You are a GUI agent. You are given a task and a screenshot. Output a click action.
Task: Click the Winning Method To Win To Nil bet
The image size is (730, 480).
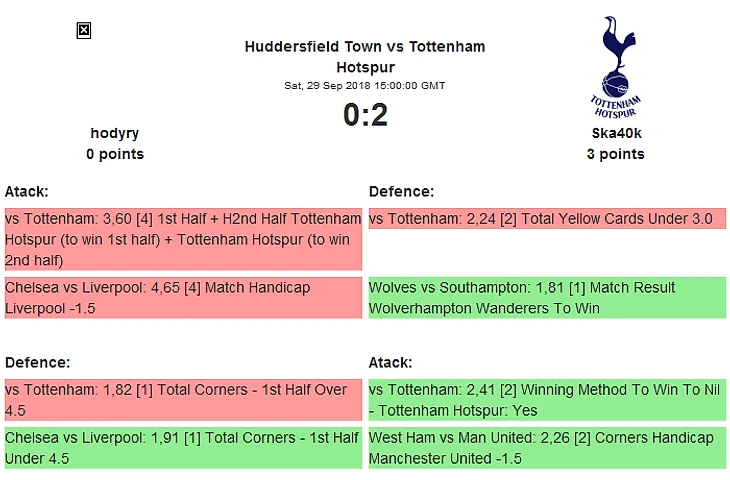point(547,400)
